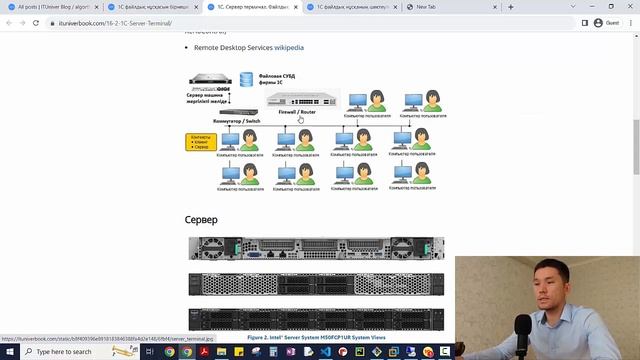Open File Explorer from taskbar
The image size is (640, 360).
pyautogui.click(x=222, y=351)
